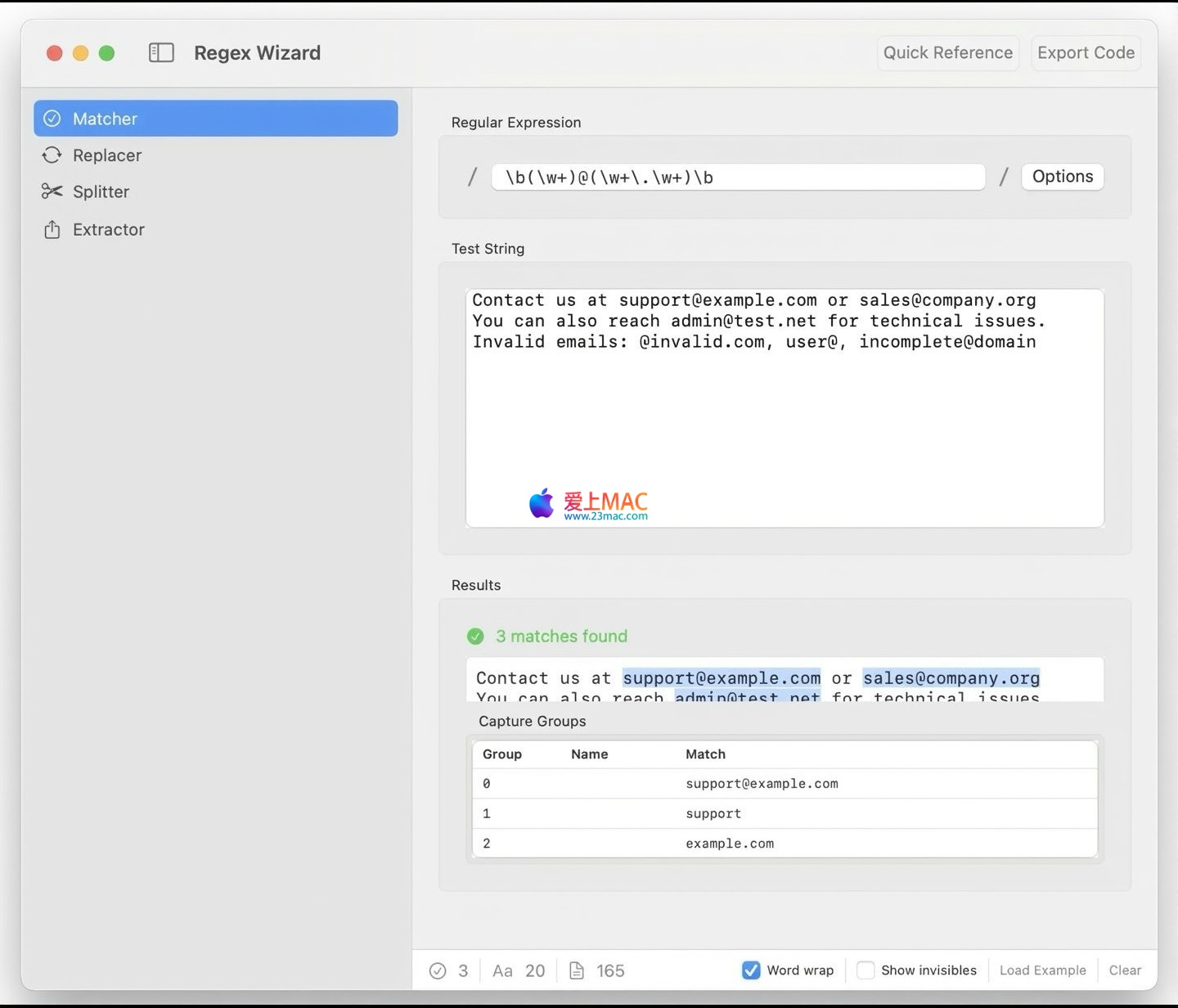1178x1008 pixels.
Task: Click the green matches found icon
Action: 475,637
